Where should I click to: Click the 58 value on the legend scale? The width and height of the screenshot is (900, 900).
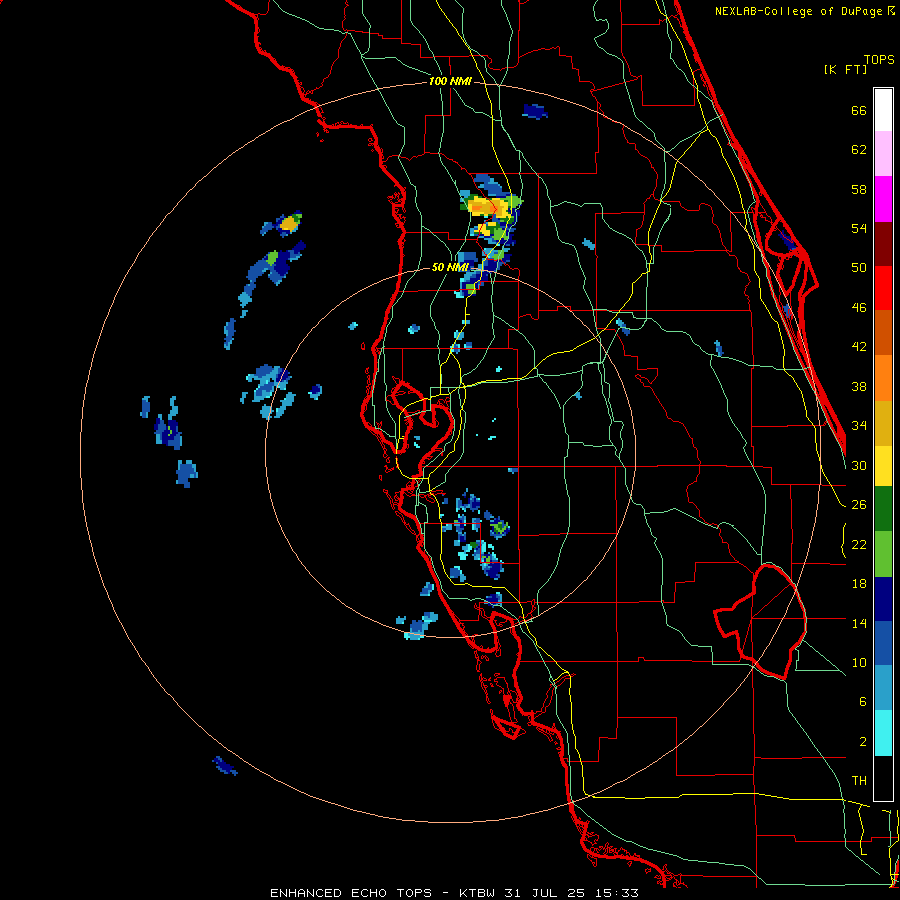click(x=859, y=189)
